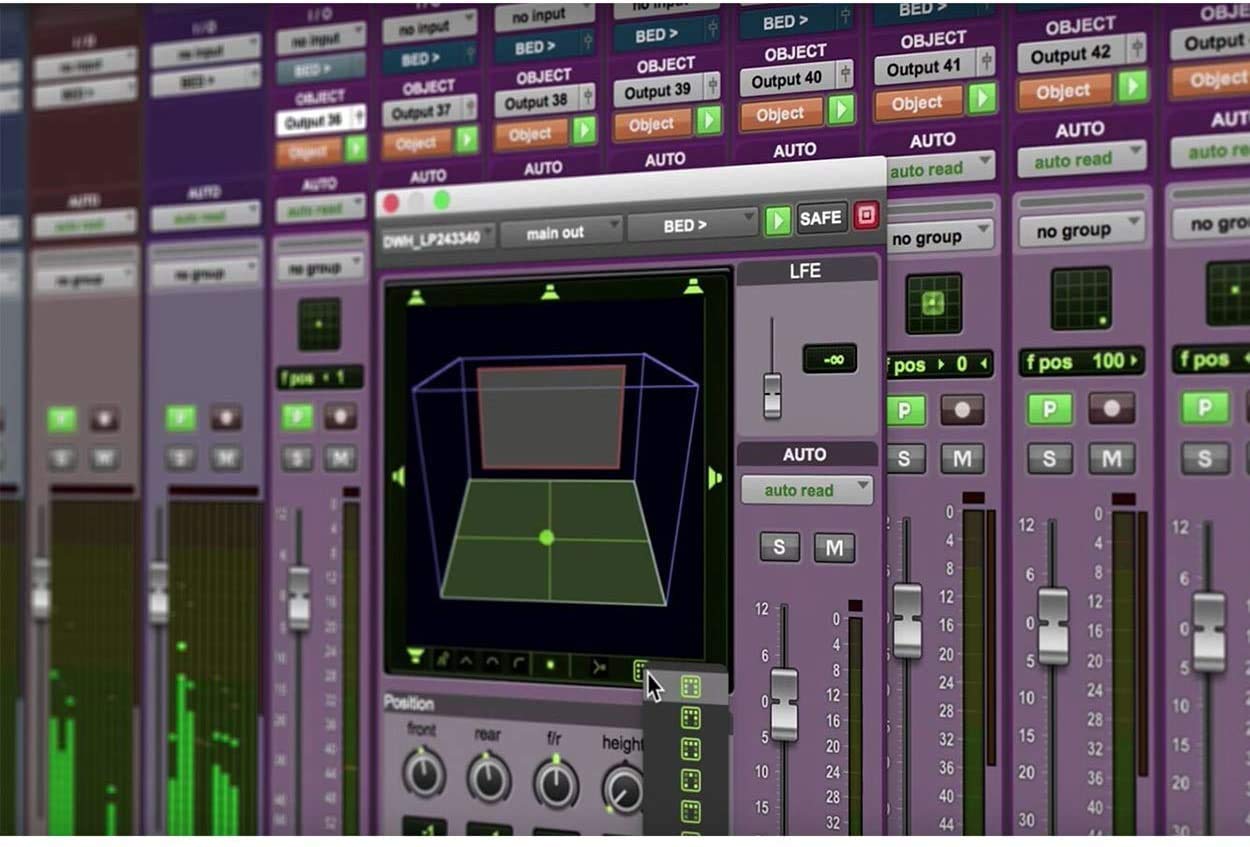Open the no input dropdown above Output 38
Image resolution: width=1250 pixels, height=847 pixels.
[x=547, y=17]
